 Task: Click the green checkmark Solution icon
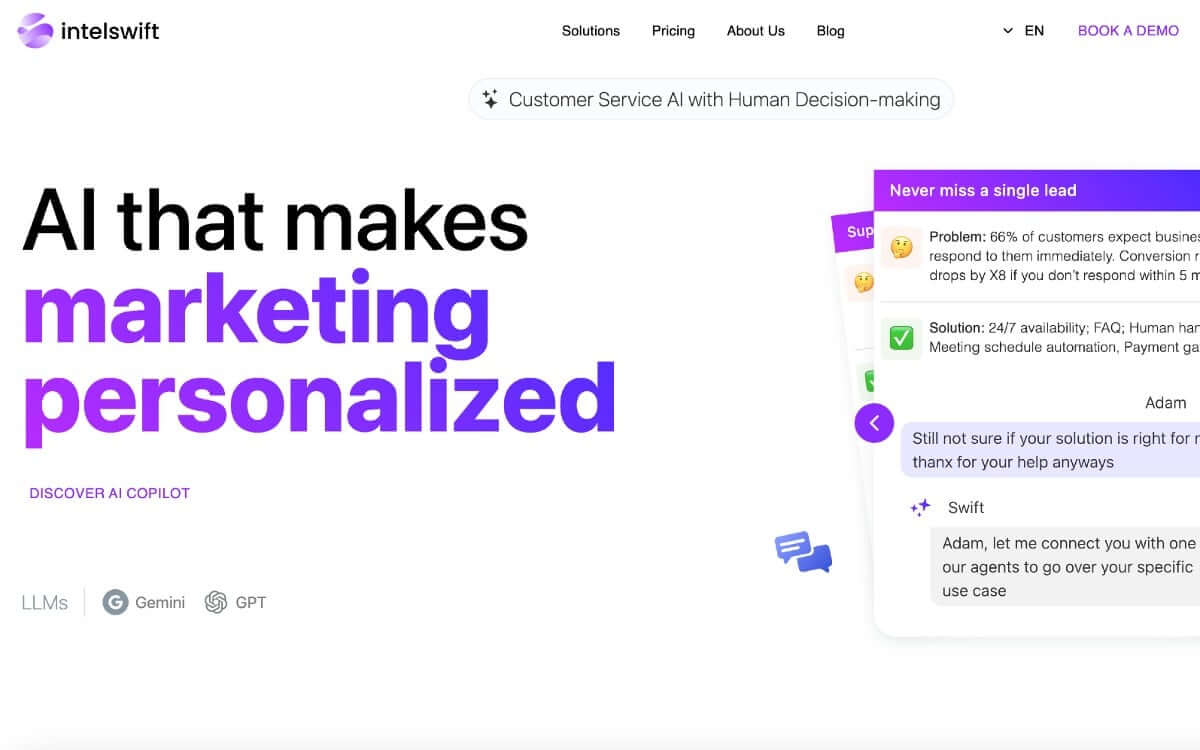tap(902, 338)
